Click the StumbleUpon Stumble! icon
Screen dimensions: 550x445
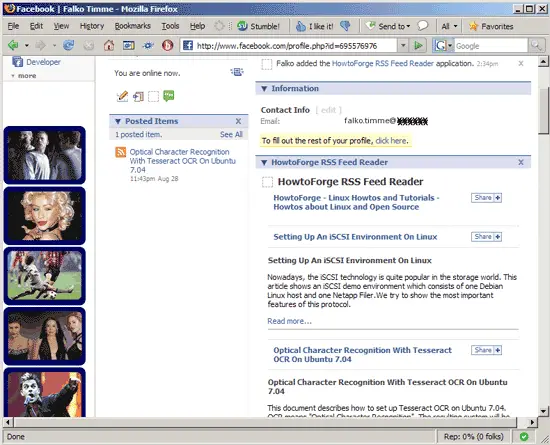pyautogui.click(x=242, y=26)
